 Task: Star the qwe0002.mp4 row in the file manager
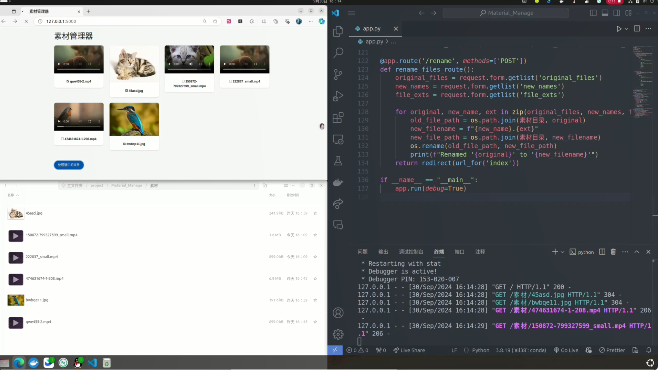pyautogui.click(x=315, y=322)
